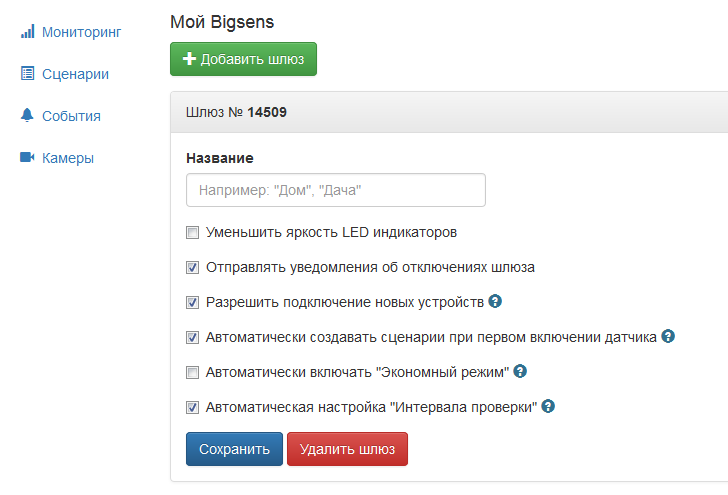Disable allowing new device connections
The height and width of the screenshot is (495, 728).
pyautogui.click(x=193, y=302)
